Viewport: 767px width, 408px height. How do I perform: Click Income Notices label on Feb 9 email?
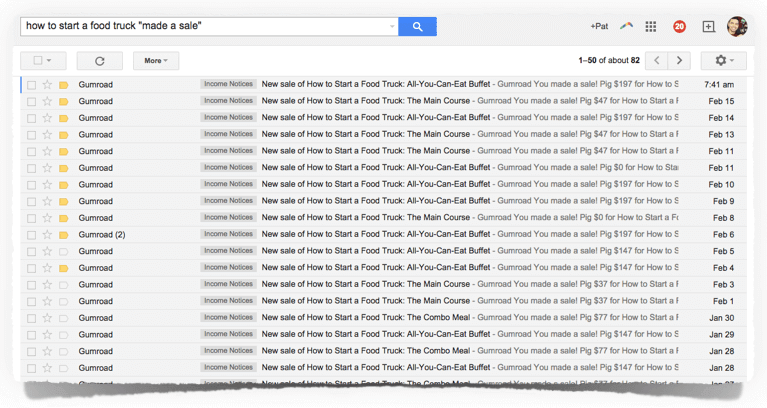tap(228, 201)
